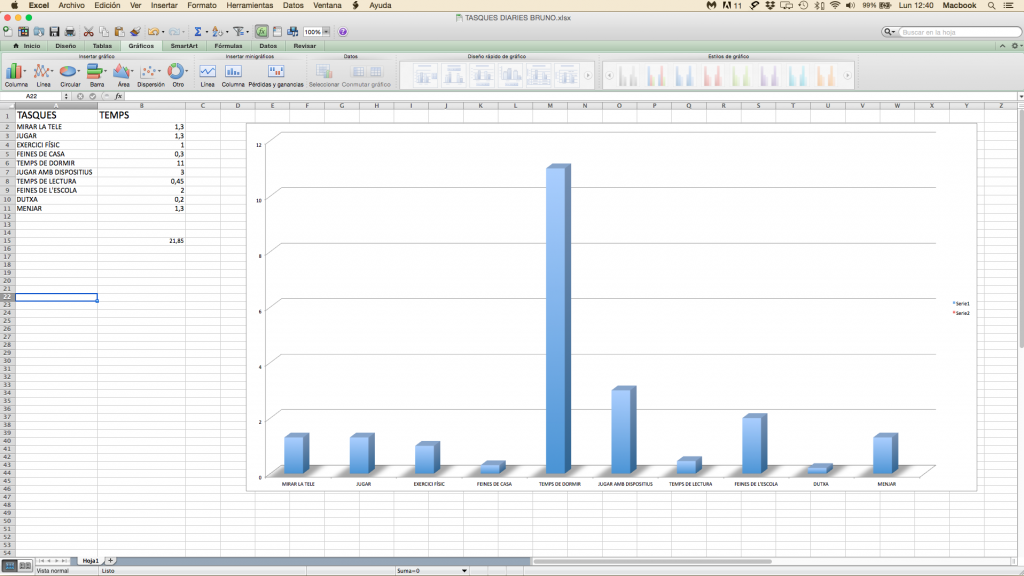The image size is (1024, 576).
Task: Open the Herramientas menu
Action: pos(250,5)
